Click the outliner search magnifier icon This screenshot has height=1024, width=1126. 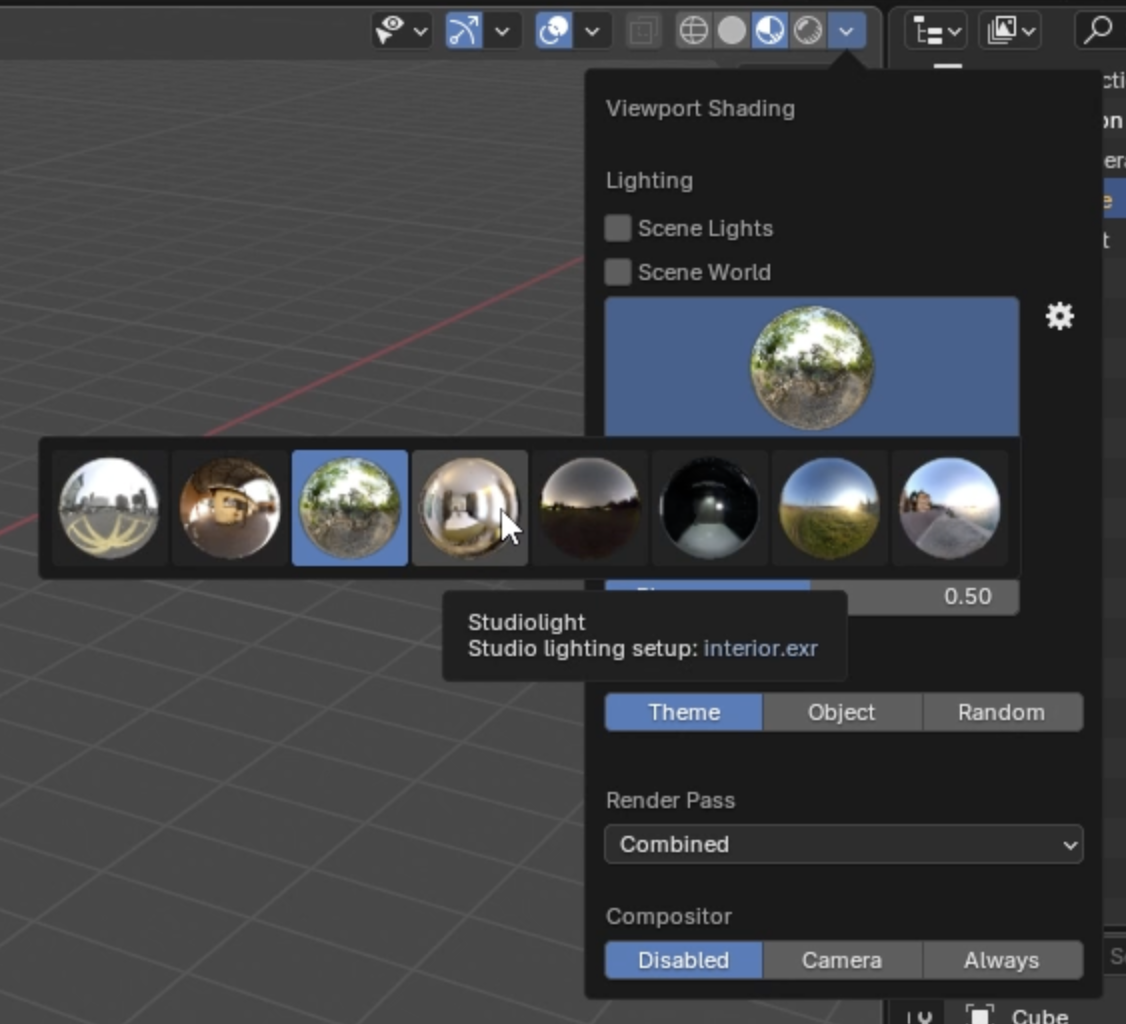[x=1098, y=31]
